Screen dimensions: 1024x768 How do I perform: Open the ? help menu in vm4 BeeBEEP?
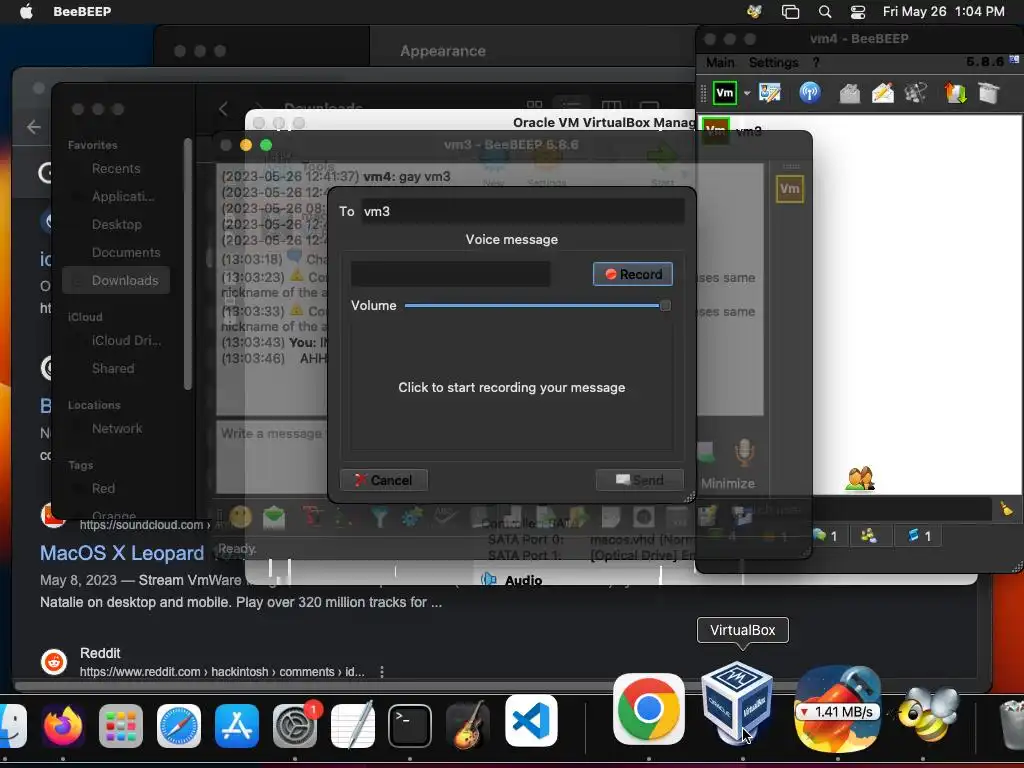pyautogui.click(x=816, y=63)
